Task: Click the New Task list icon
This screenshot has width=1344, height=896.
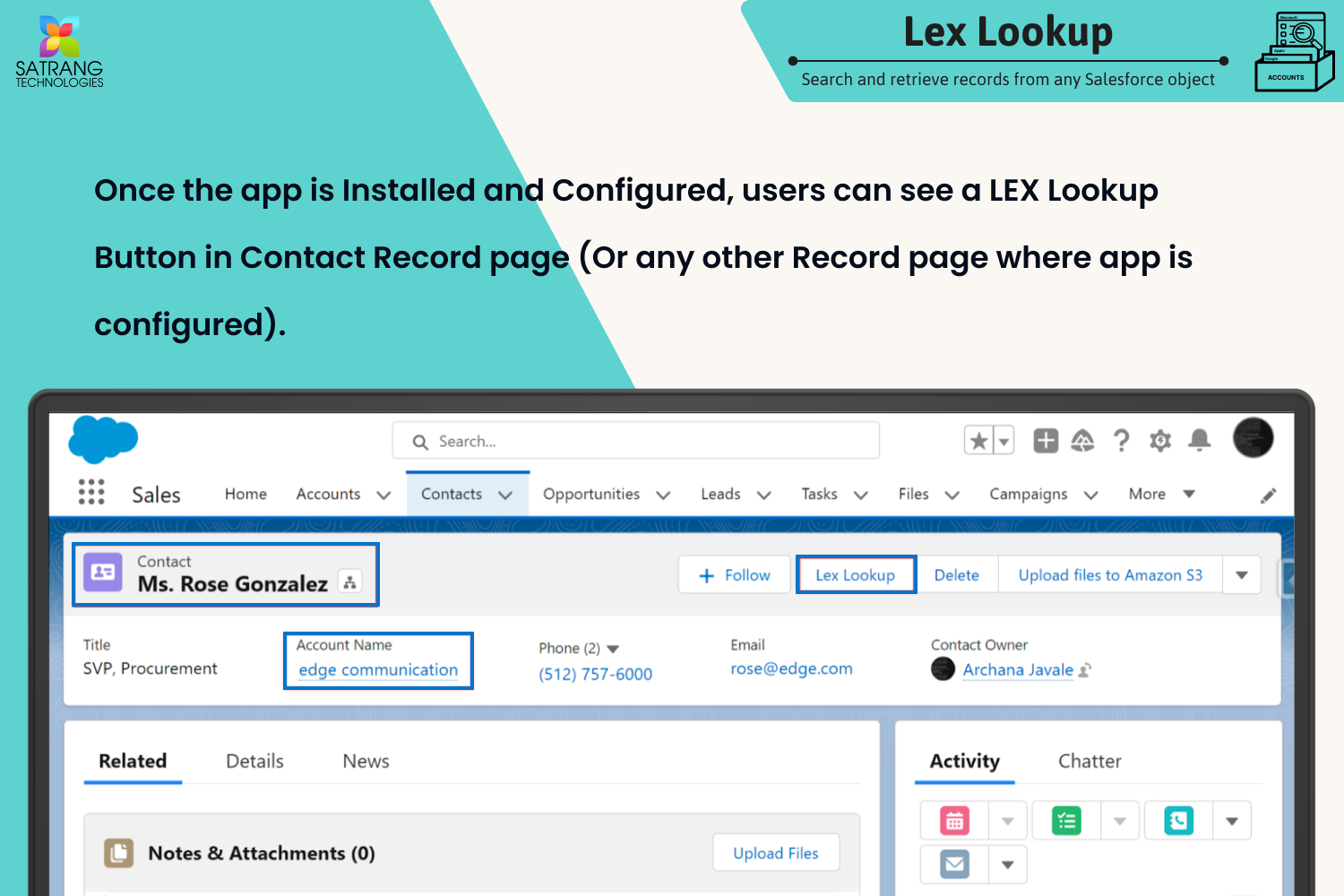Action: pyautogui.click(x=1066, y=820)
